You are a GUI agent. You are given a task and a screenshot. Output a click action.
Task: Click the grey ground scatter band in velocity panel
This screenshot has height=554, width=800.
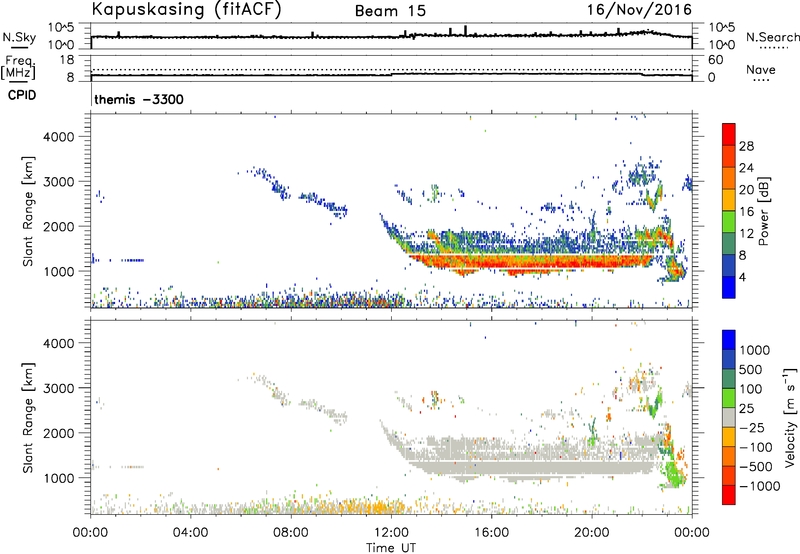pos(531,467)
